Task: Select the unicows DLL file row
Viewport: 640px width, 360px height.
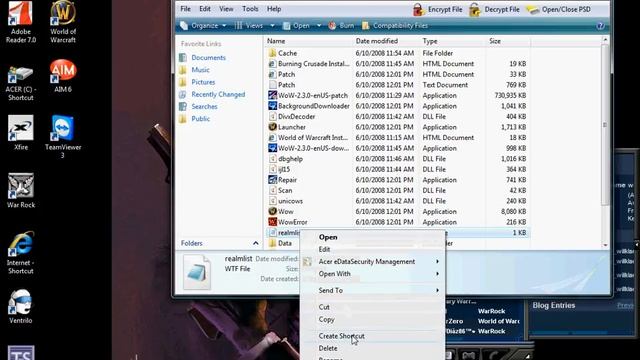Action: pyautogui.click(x=398, y=201)
